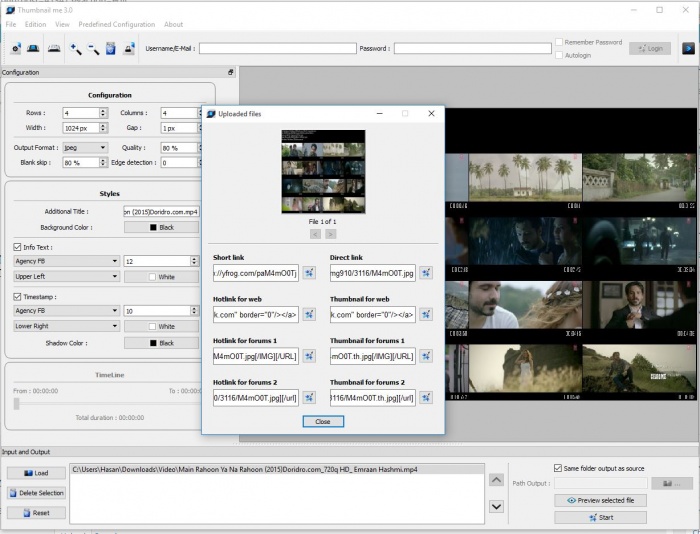Copy the Direct link to clipboard
The height and width of the screenshot is (534, 700).
coord(426,273)
